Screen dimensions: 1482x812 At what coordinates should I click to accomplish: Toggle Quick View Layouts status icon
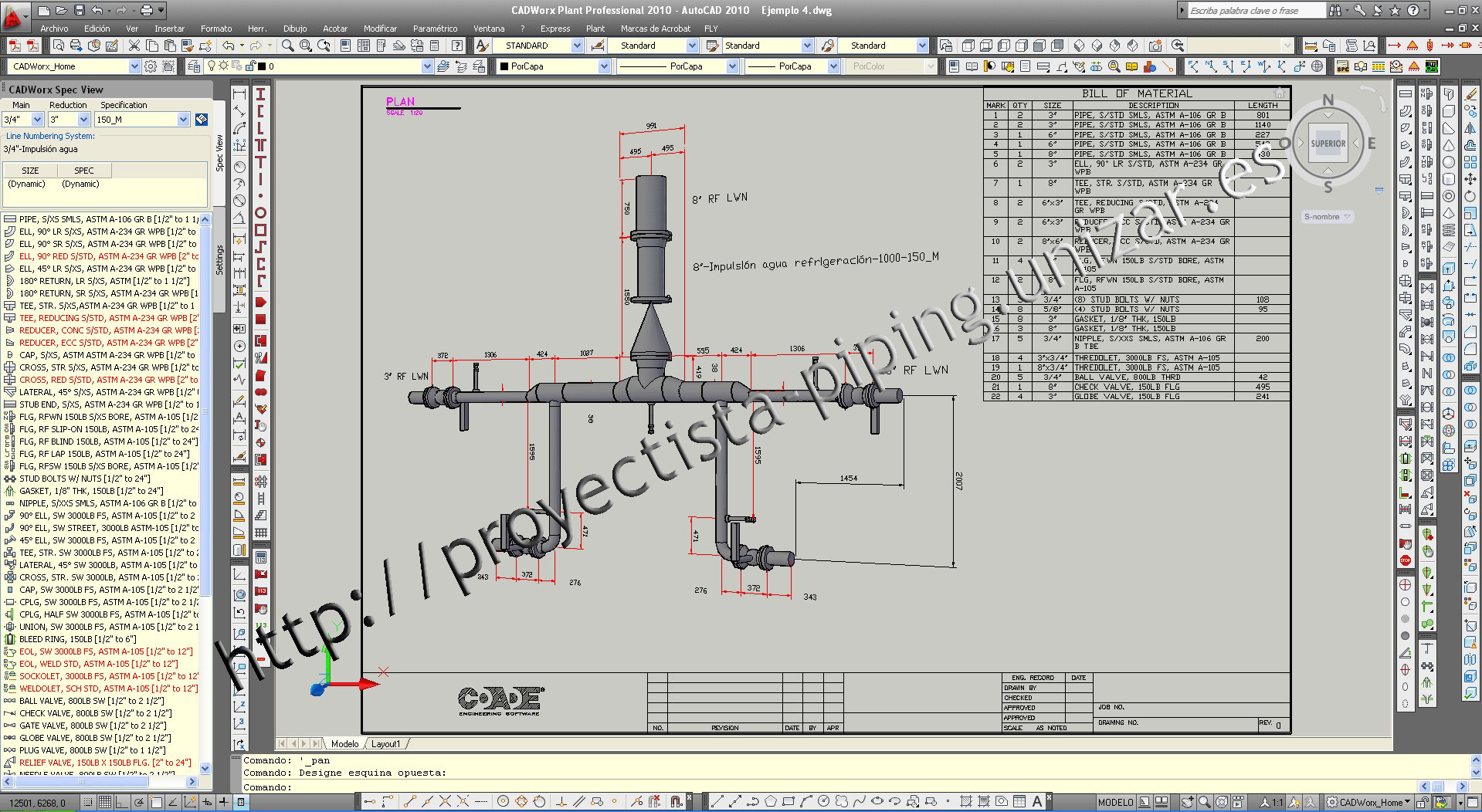point(1161,802)
